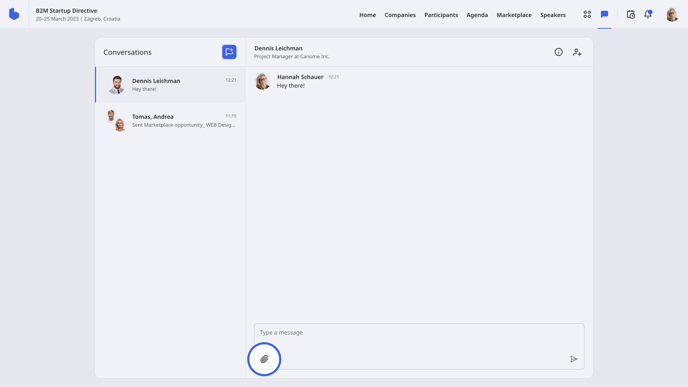Send the message with the arrow icon

[x=573, y=359]
